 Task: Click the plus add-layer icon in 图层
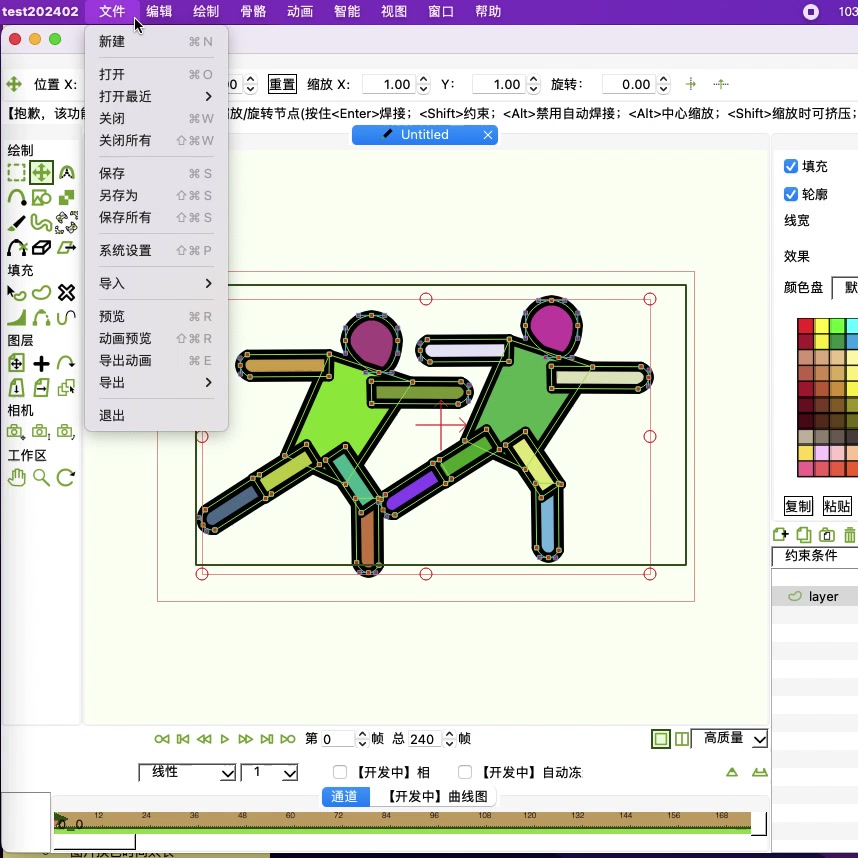coord(41,364)
